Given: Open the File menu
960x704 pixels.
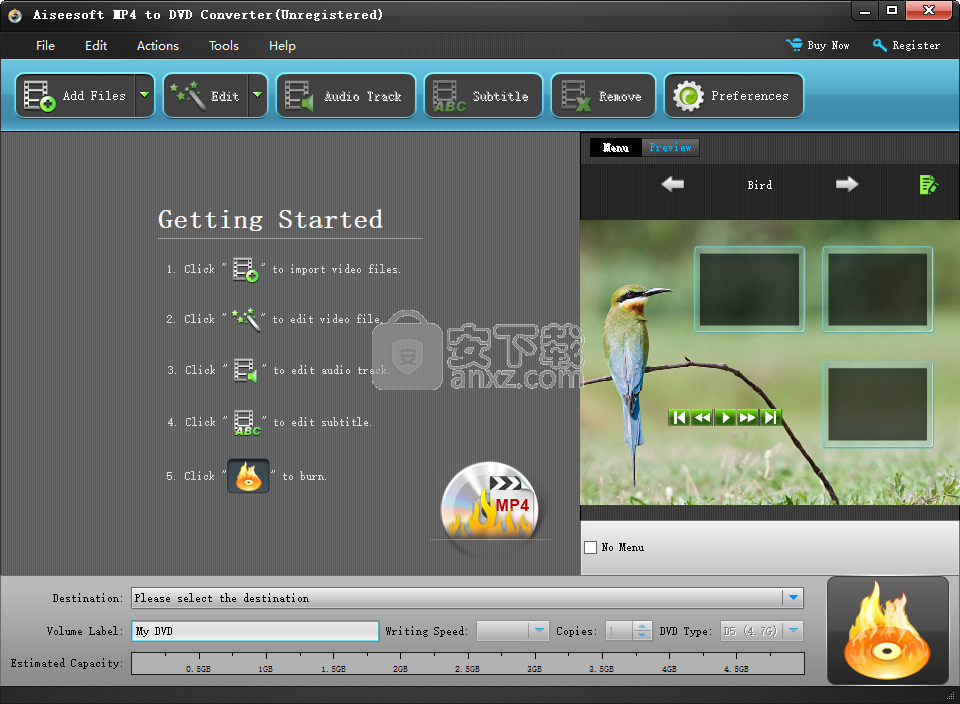Looking at the screenshot, I should pyautogui.click(x=45, y=46).
